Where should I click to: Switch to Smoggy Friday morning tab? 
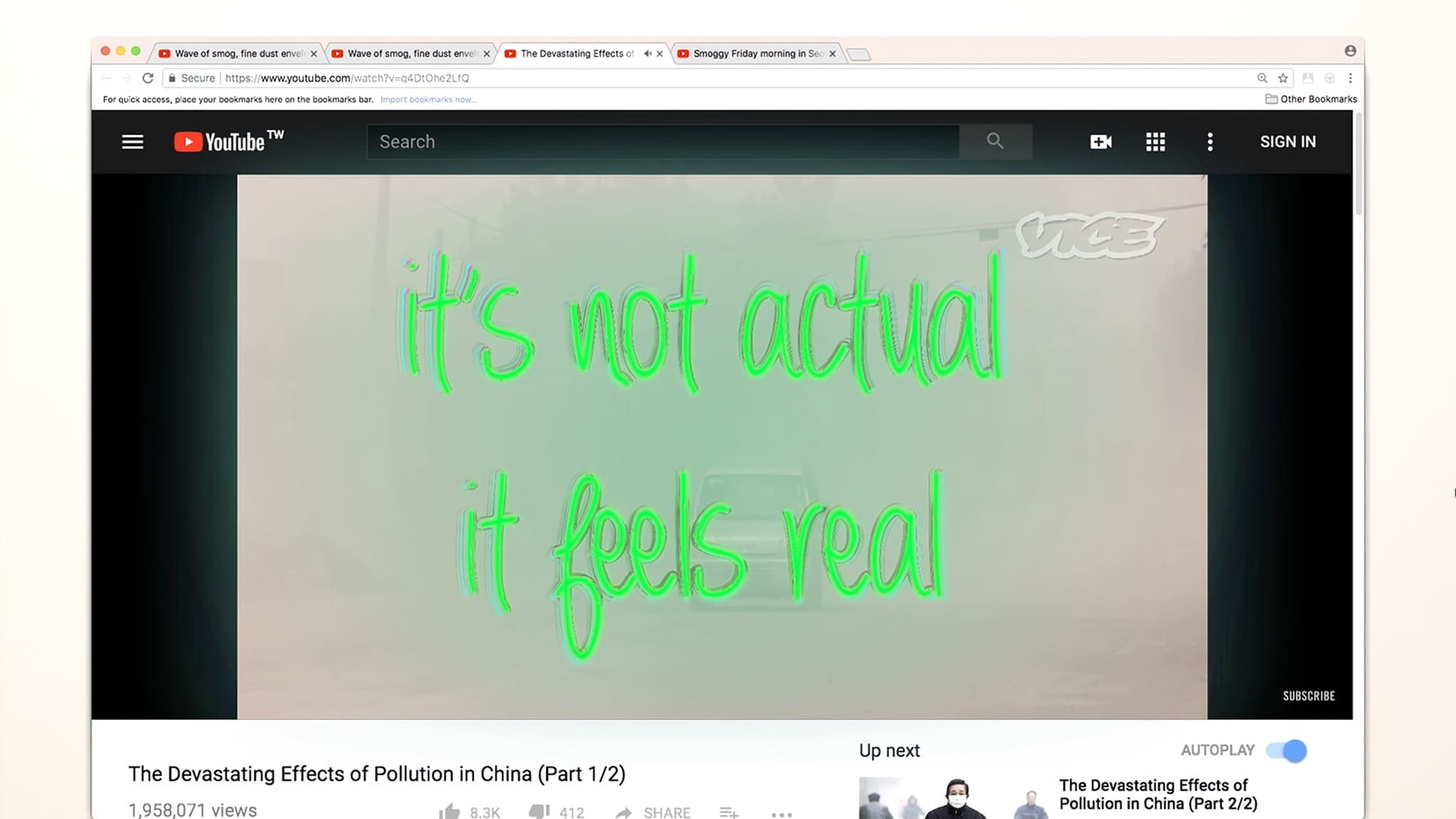click(x=756, y=53)
